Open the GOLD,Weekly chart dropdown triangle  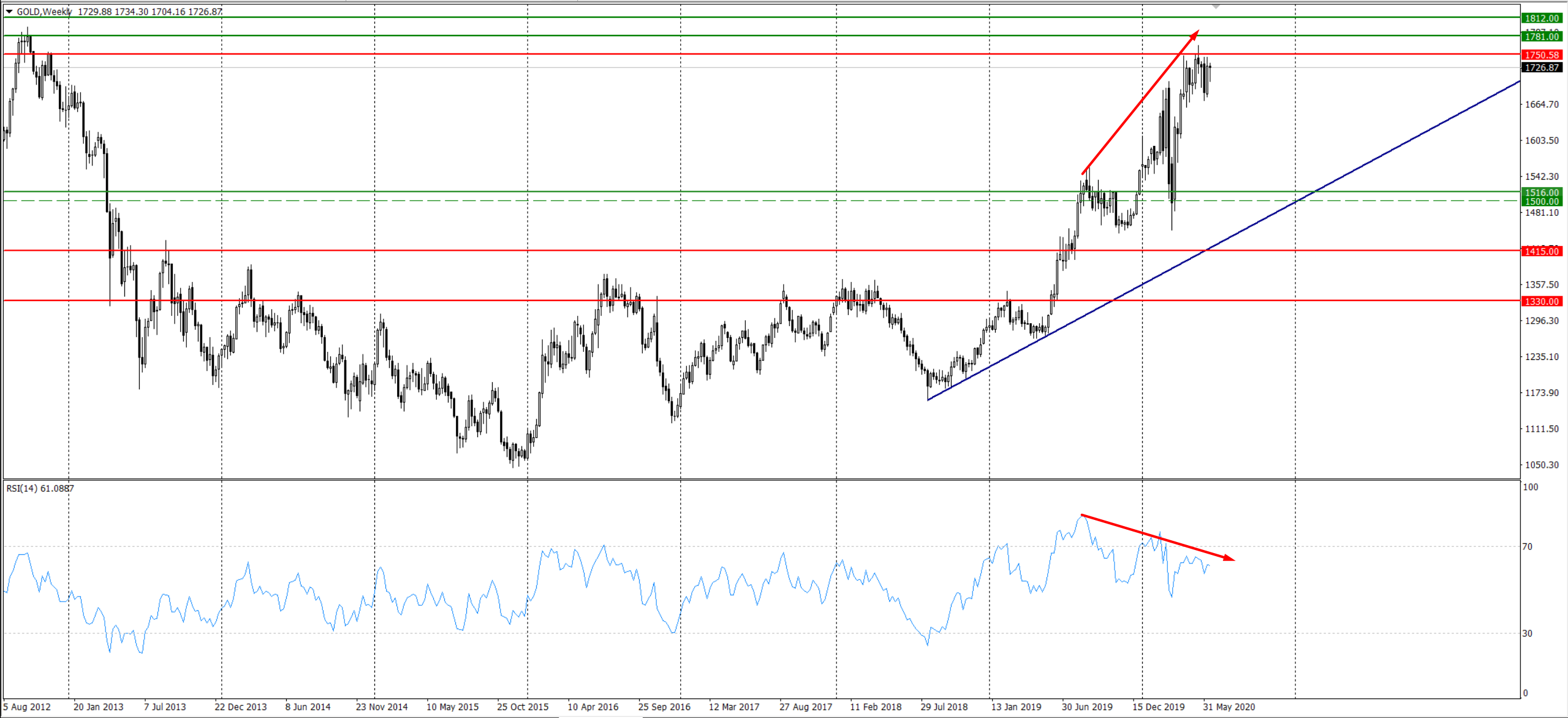9,11
